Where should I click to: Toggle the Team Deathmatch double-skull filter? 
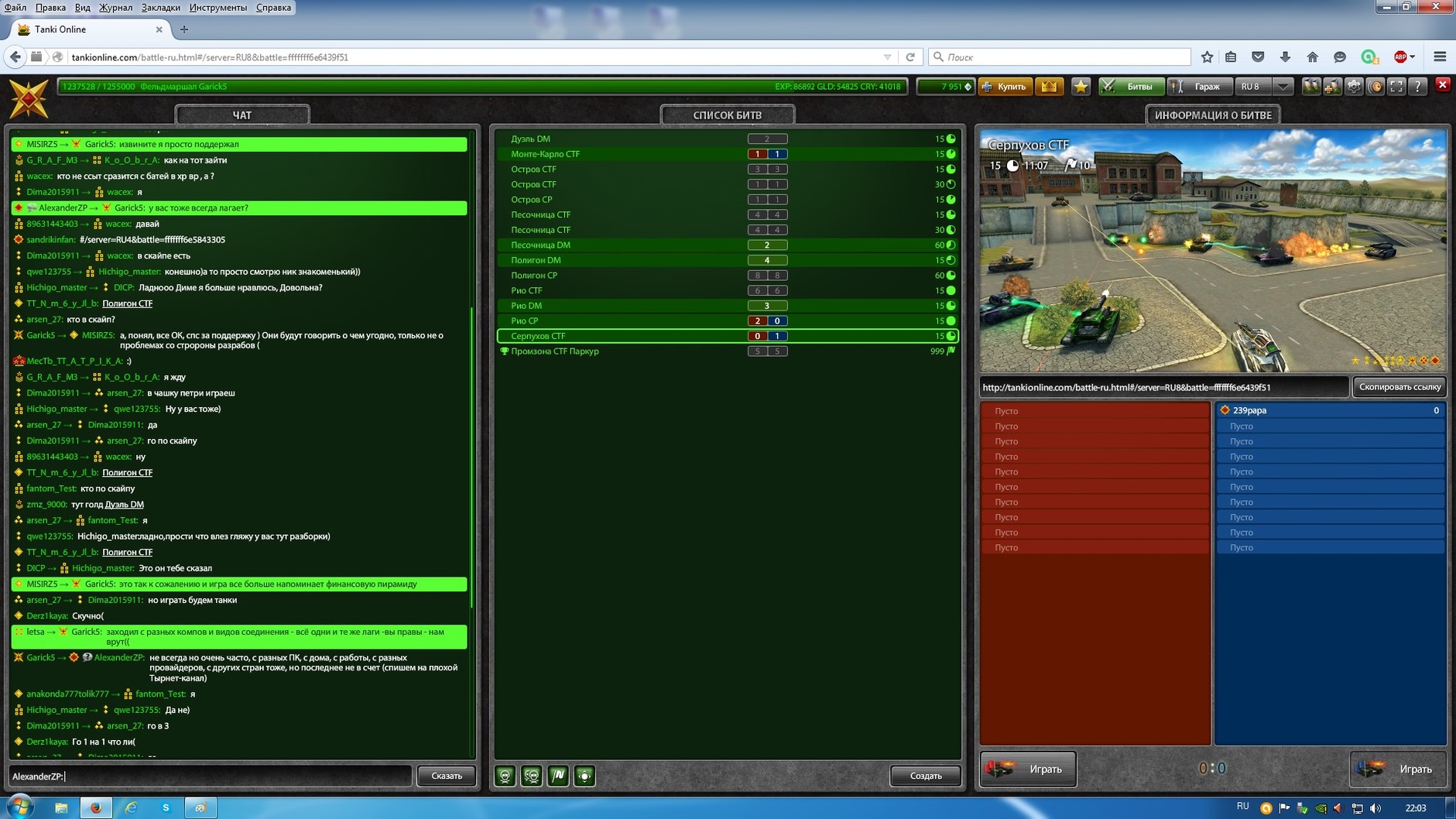[532, 776]
